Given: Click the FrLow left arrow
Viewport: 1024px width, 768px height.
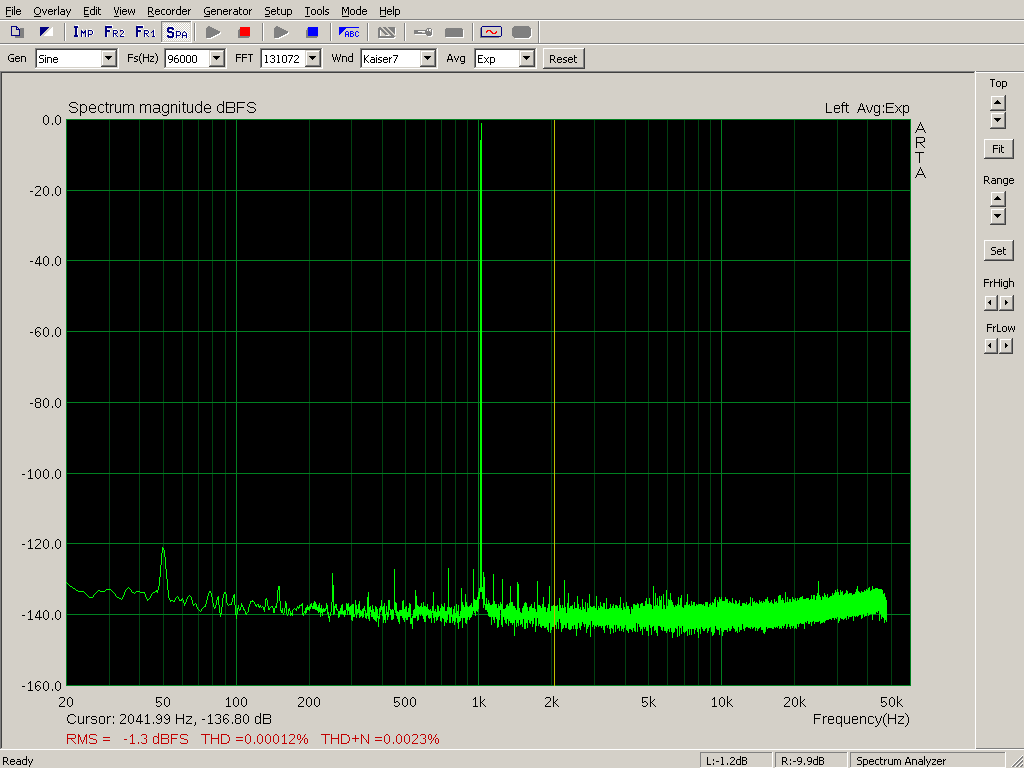Looking at the screenshot, I should point(991,346).
